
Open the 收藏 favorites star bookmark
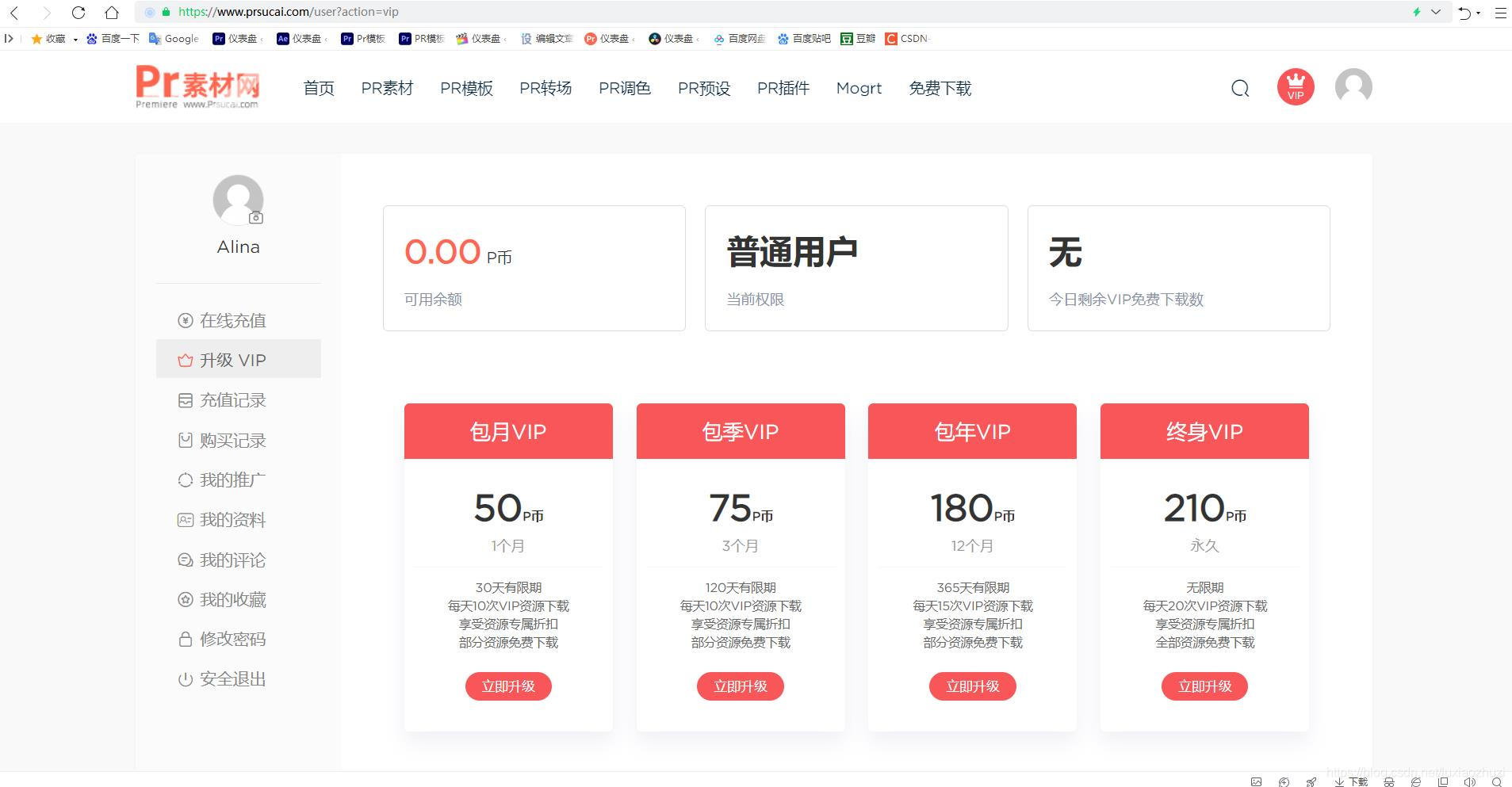[49, 38]
